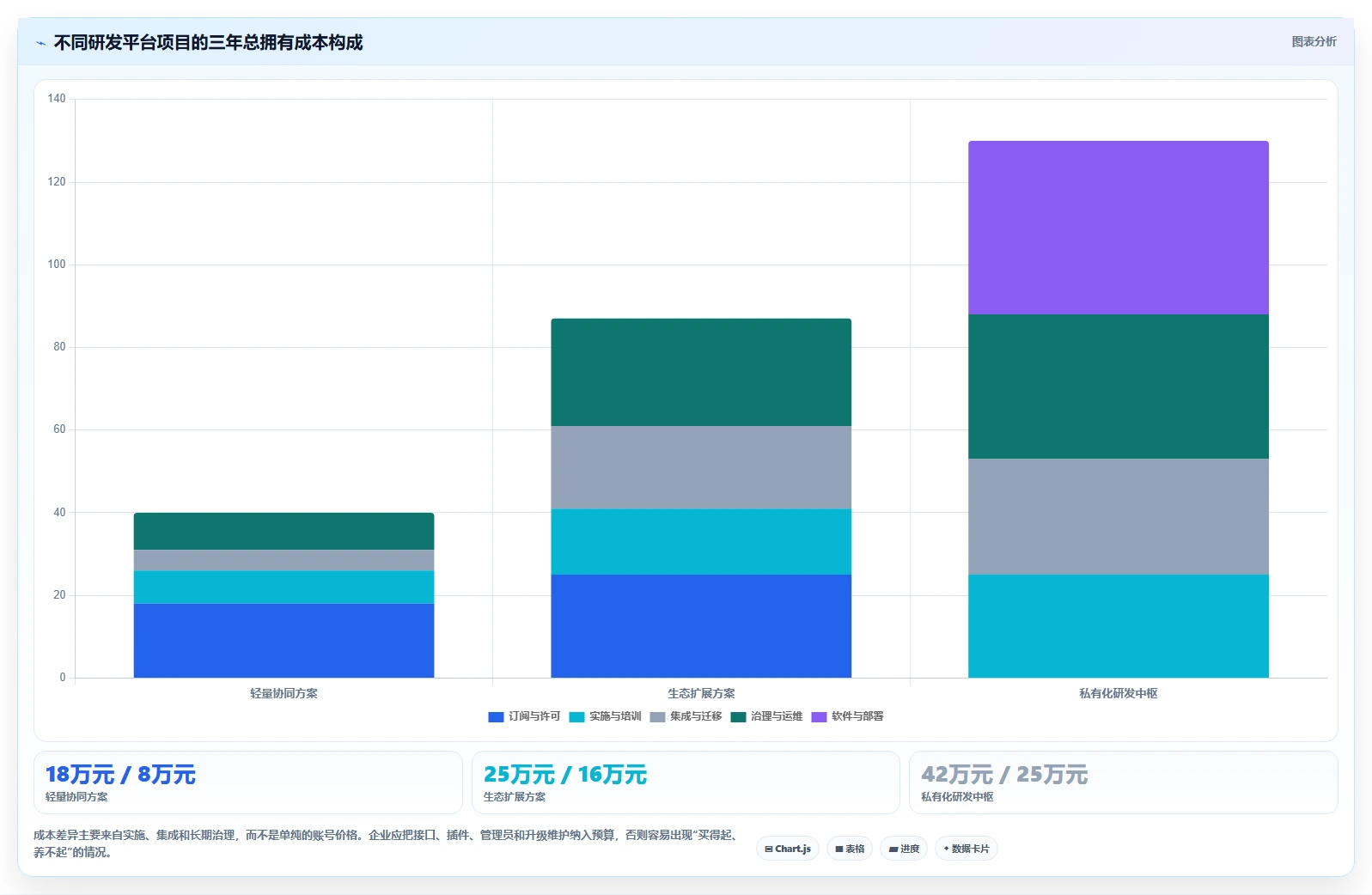Click the y-axis tick label 80
The height and width of the screenshot is (895, 1372).
tap(59, 347)
